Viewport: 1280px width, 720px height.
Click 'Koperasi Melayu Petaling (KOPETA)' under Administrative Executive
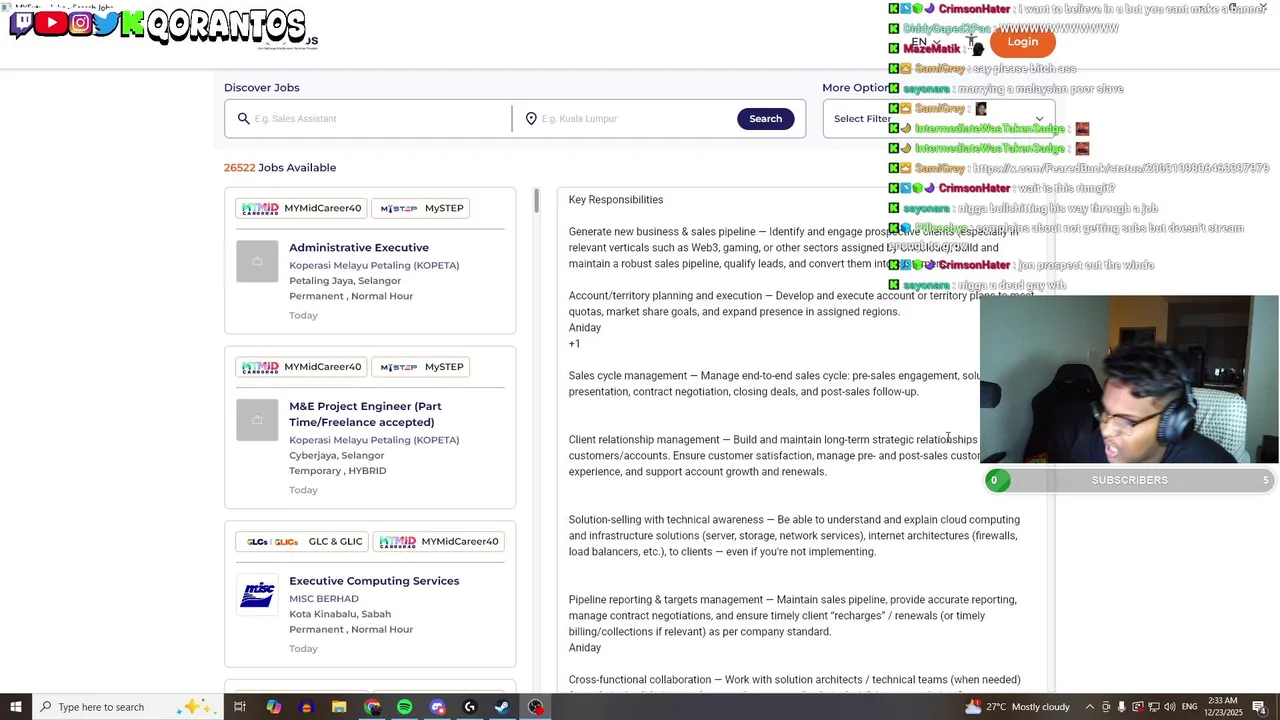click(374, 266)
